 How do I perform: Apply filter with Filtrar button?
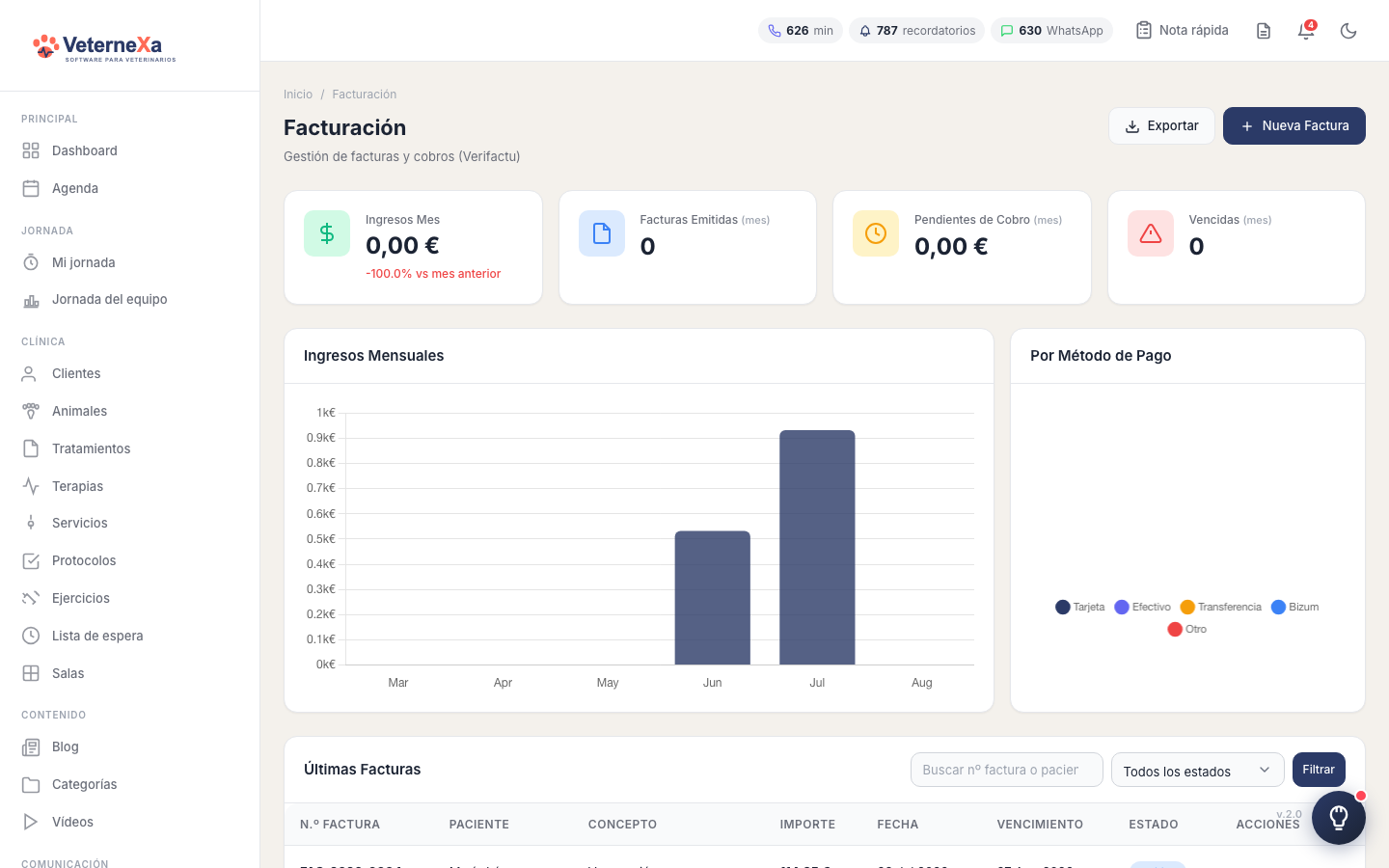[1319, 770]
